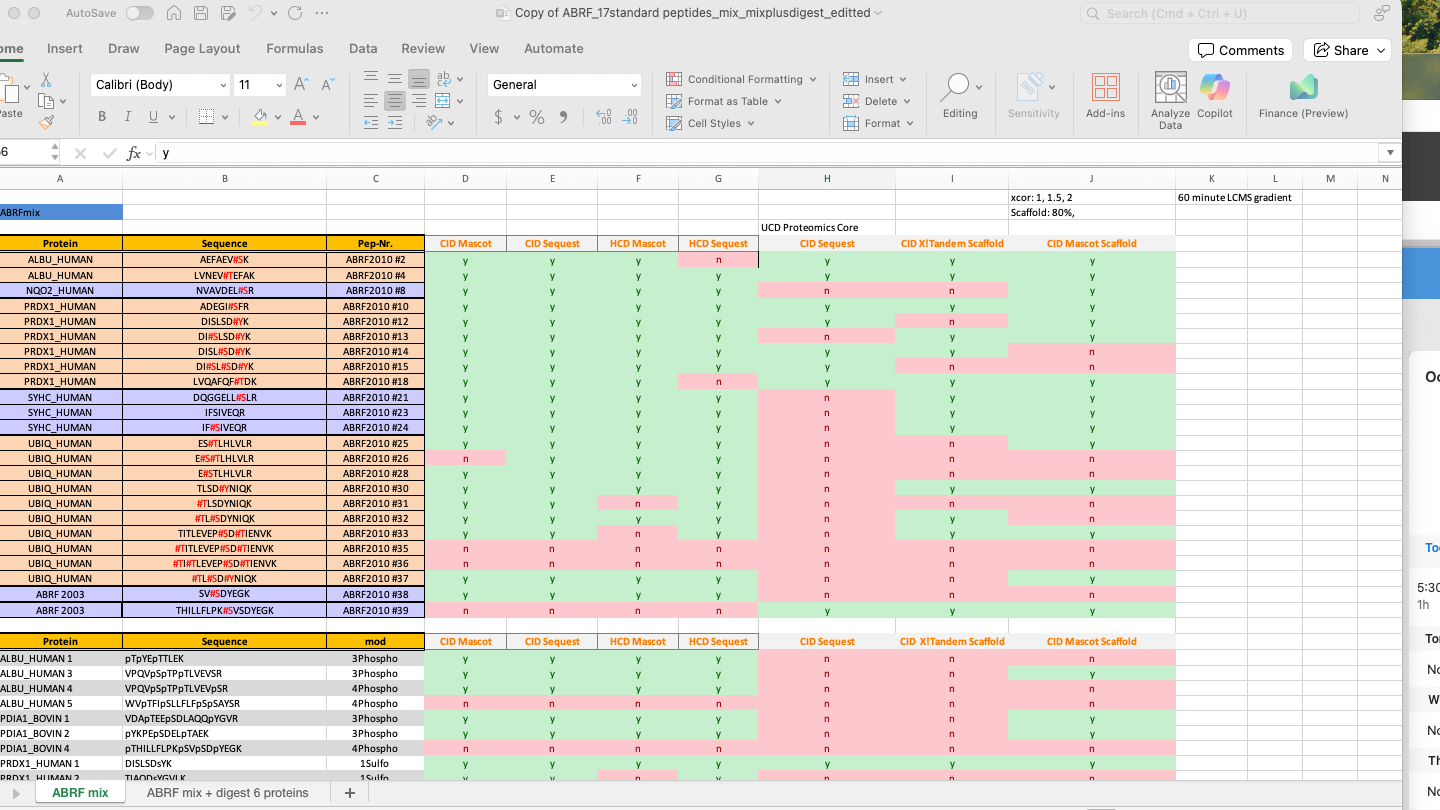
Task: Open the Calibri (Body) font dropdown
Action: click(222, 85)
